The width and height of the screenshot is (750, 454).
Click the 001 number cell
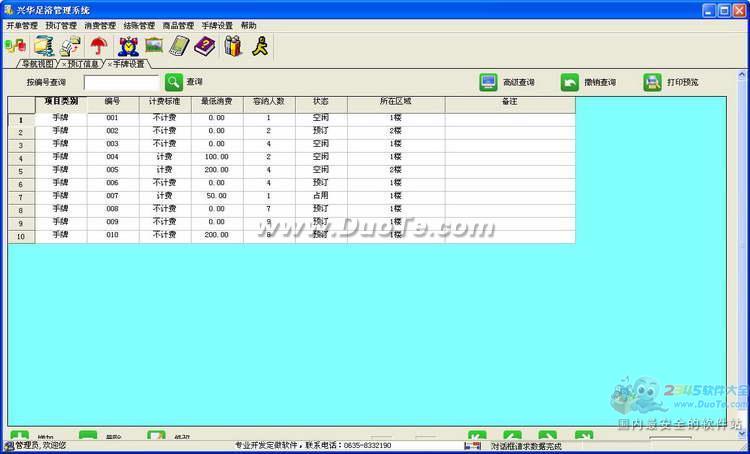pos(113,118)
